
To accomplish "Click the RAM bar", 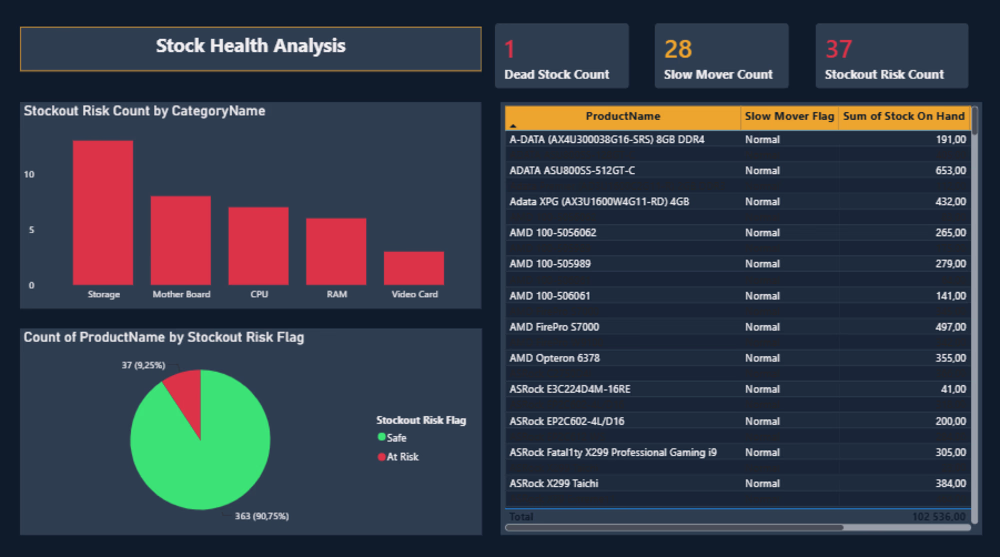I will pos(336,251).
